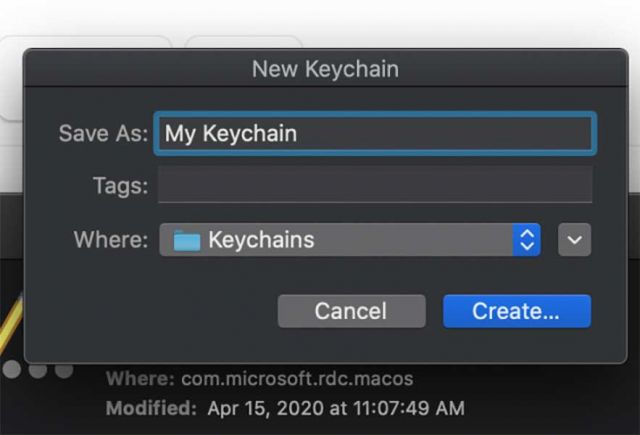The height and width of the screenshot is (435, 640).
Task: Click the middle gray window dot
Action: [x=38, y=370]
